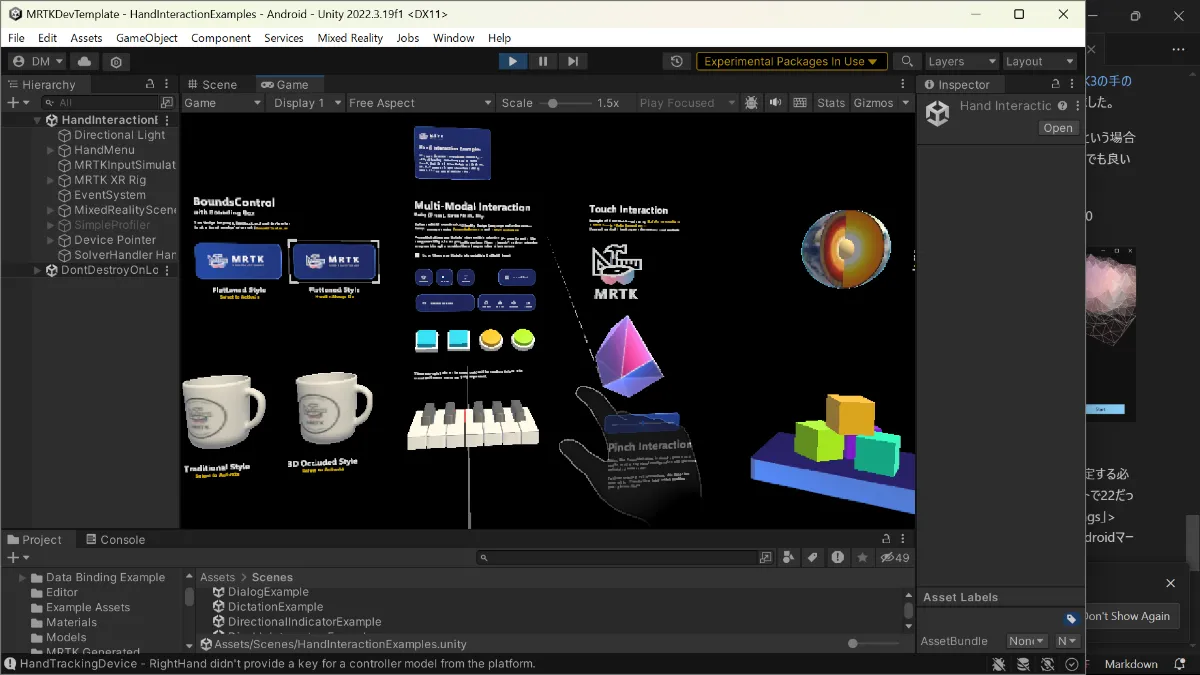This screenshot has width=1200, height=675.
Task: Open the undo history icon
Action: tap(677, 62)
